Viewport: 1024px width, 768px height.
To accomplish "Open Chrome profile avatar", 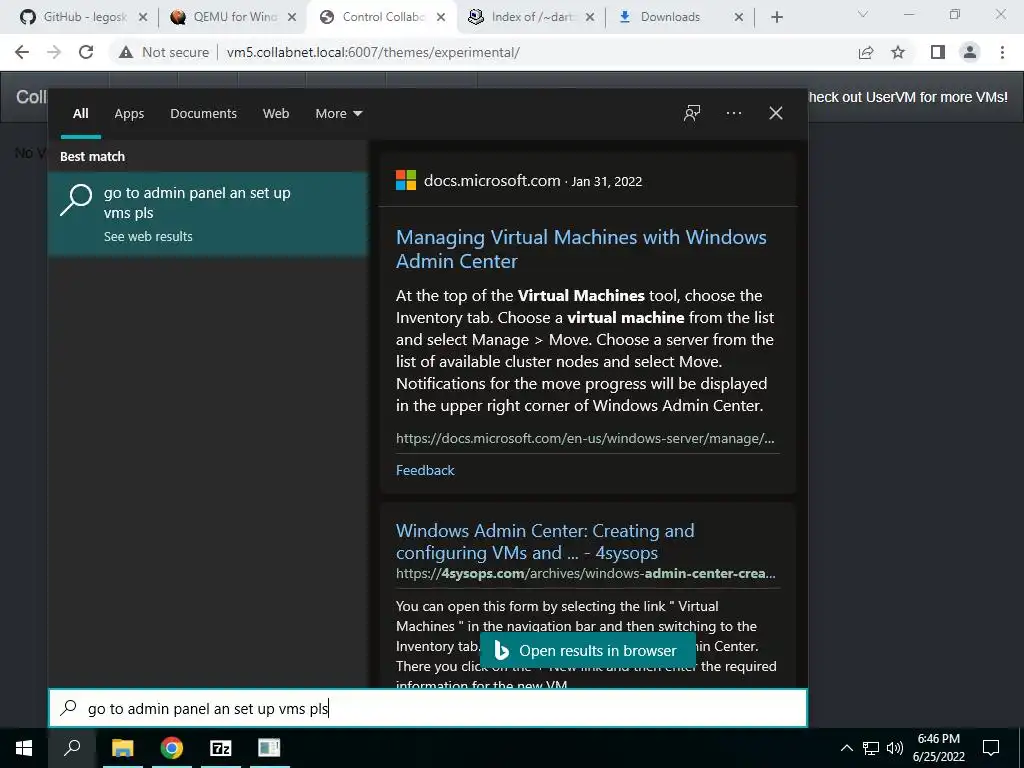I will coord(970,52).
